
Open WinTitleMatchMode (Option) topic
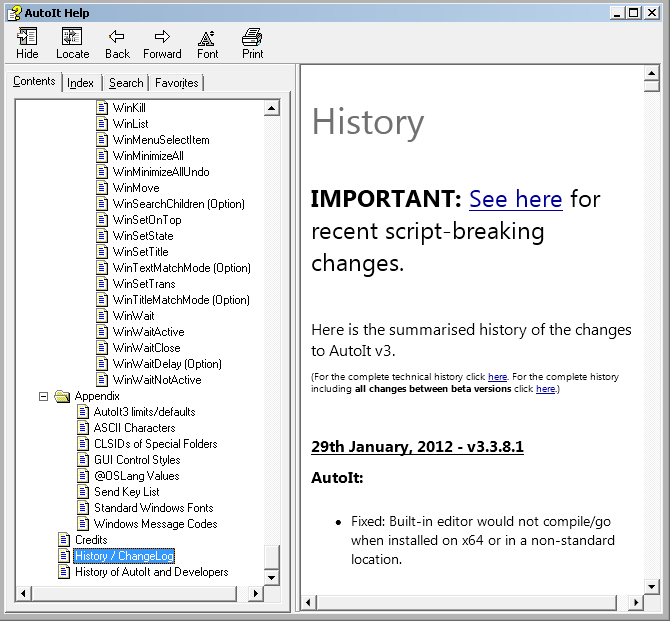[181, 300]
